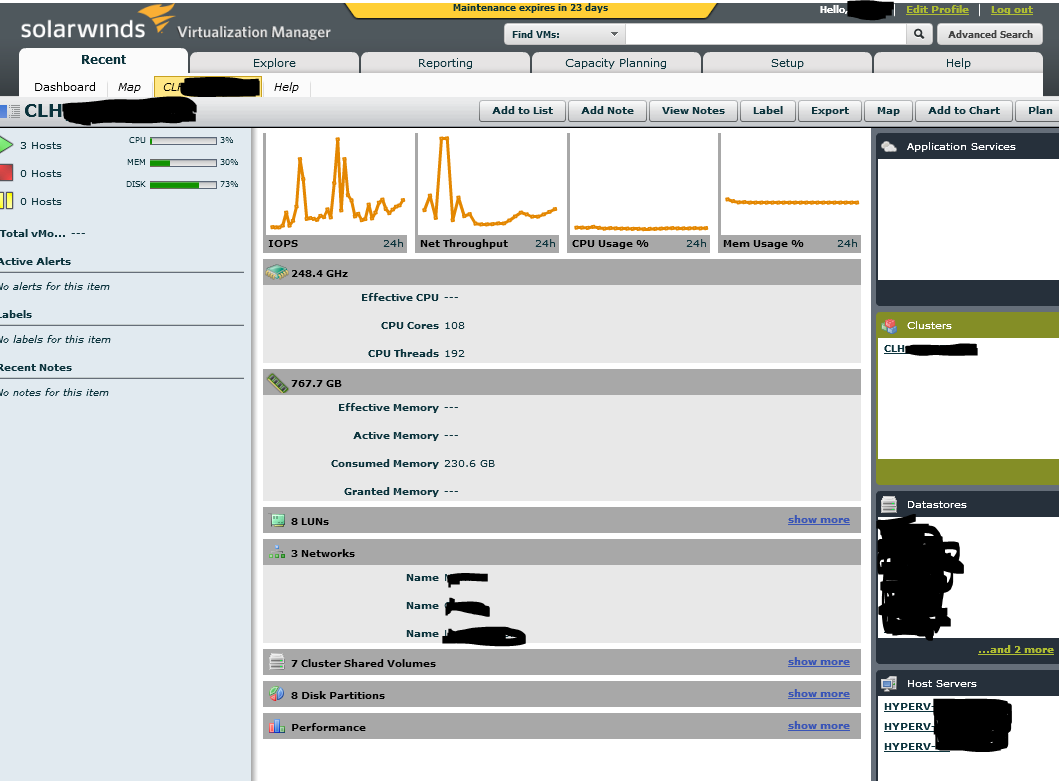This screenshot has width=1059, height=781.
Task: Select the Dashboard subtab
Action: [65, 86]
